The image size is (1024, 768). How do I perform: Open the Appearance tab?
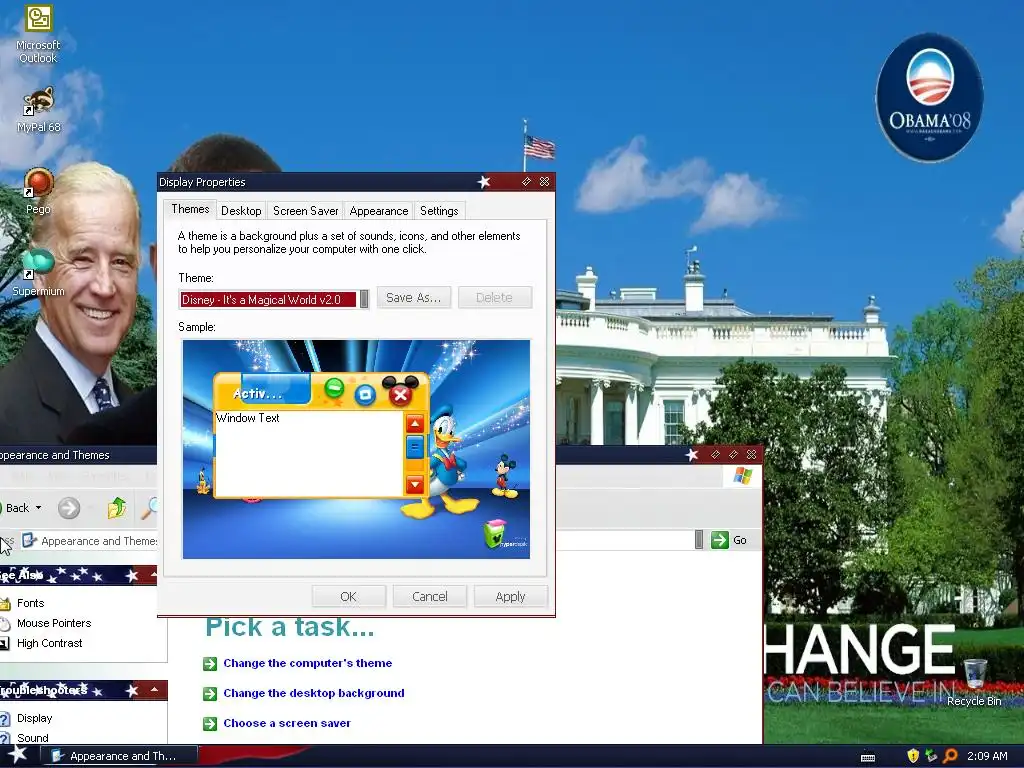point(379,211)
